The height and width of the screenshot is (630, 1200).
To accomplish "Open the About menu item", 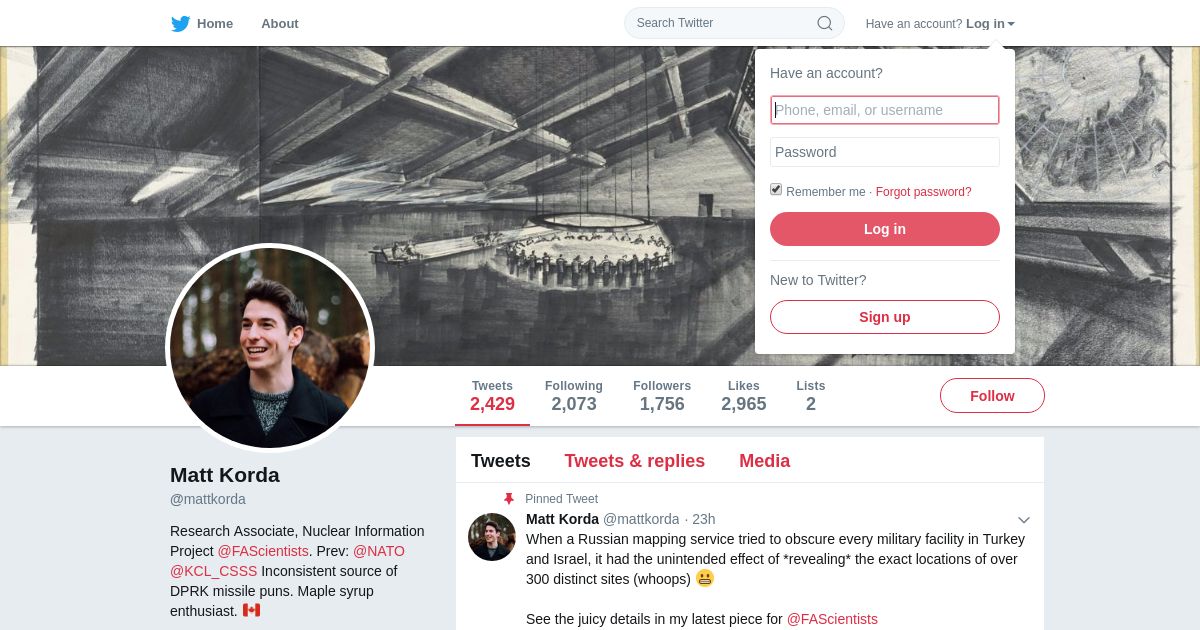I will tap(280, 23).
